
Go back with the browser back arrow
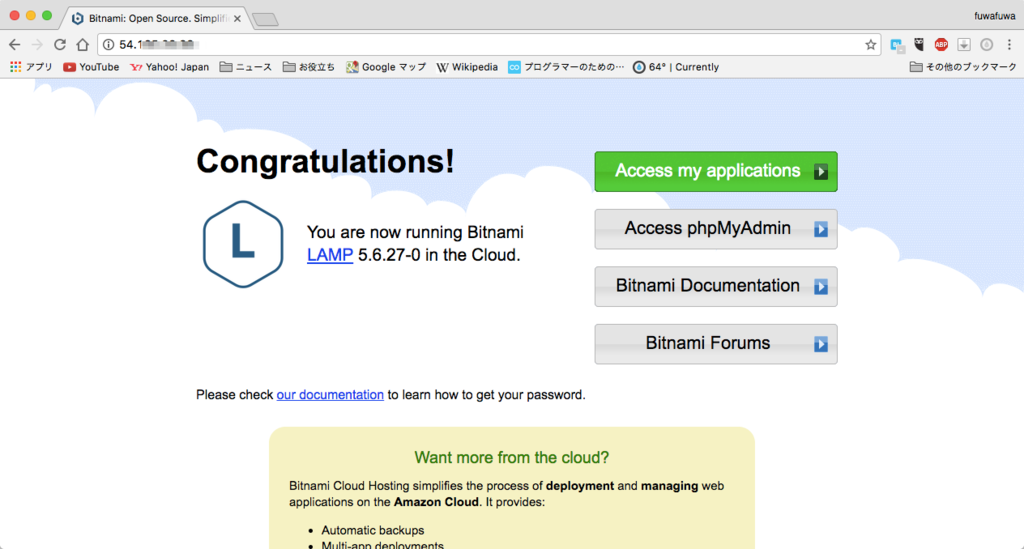(x=14, y=44)
